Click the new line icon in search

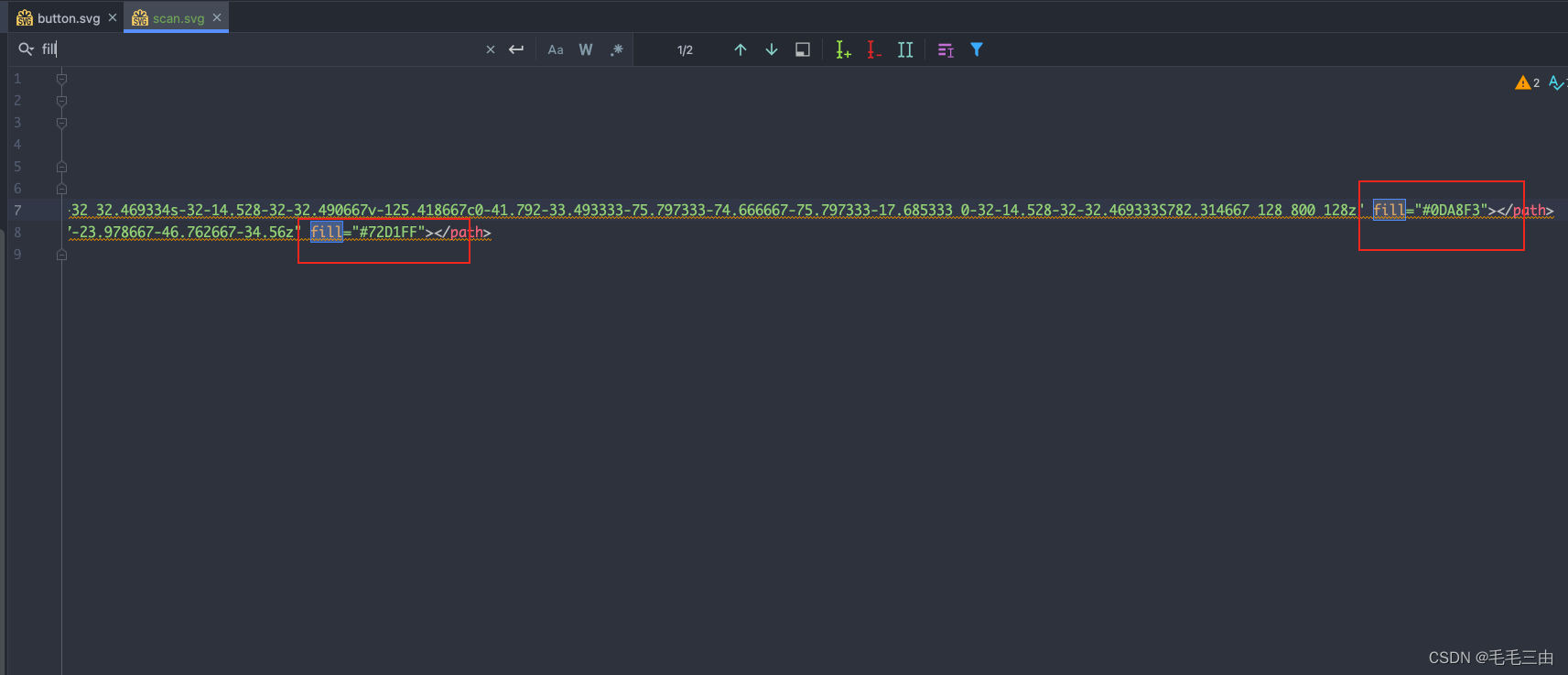tap(516, 49)
